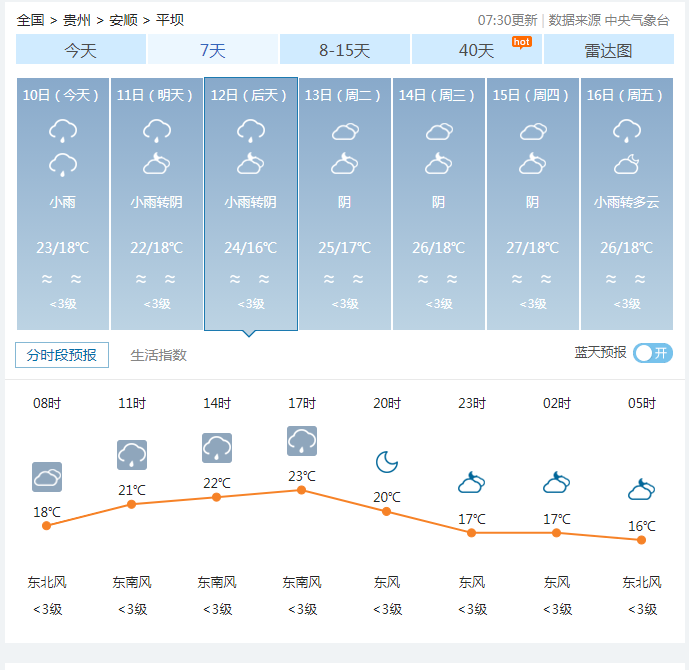The image size is (689, 670).
Task: Toggle the 蓝天预报 switch
Action: (653, 353)
